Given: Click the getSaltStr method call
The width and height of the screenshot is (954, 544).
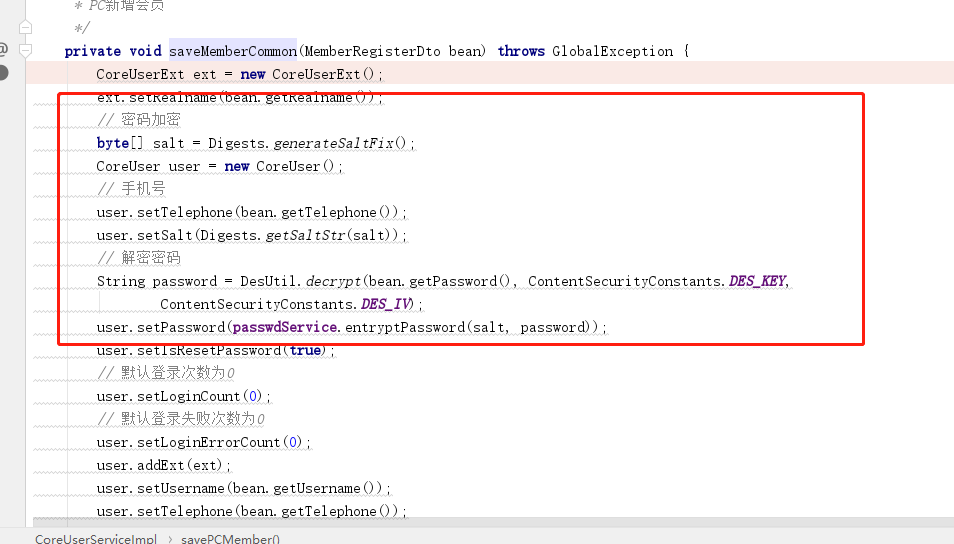Looking at the screenshot, I should [306, 235].
